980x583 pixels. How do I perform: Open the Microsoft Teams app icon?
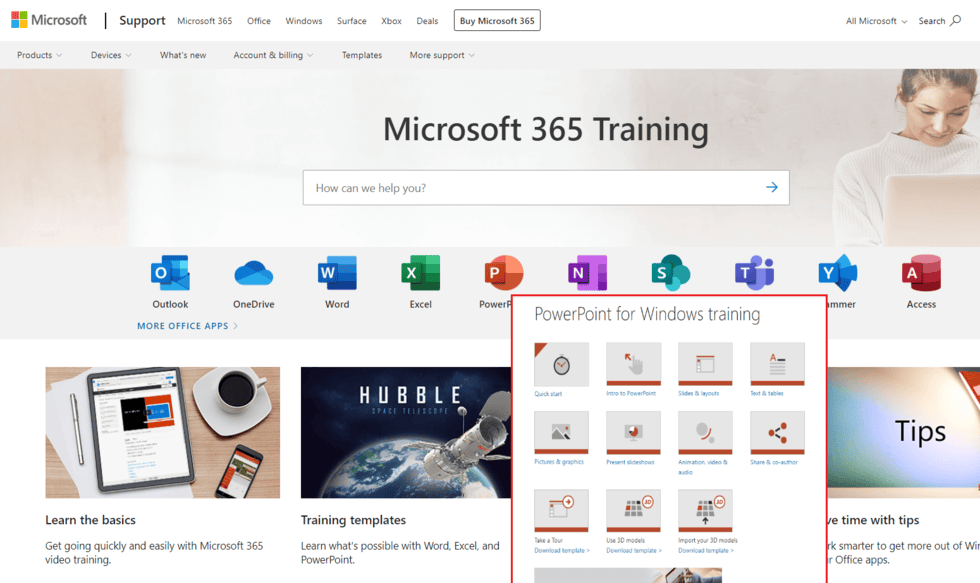click(x=754, y=273)
